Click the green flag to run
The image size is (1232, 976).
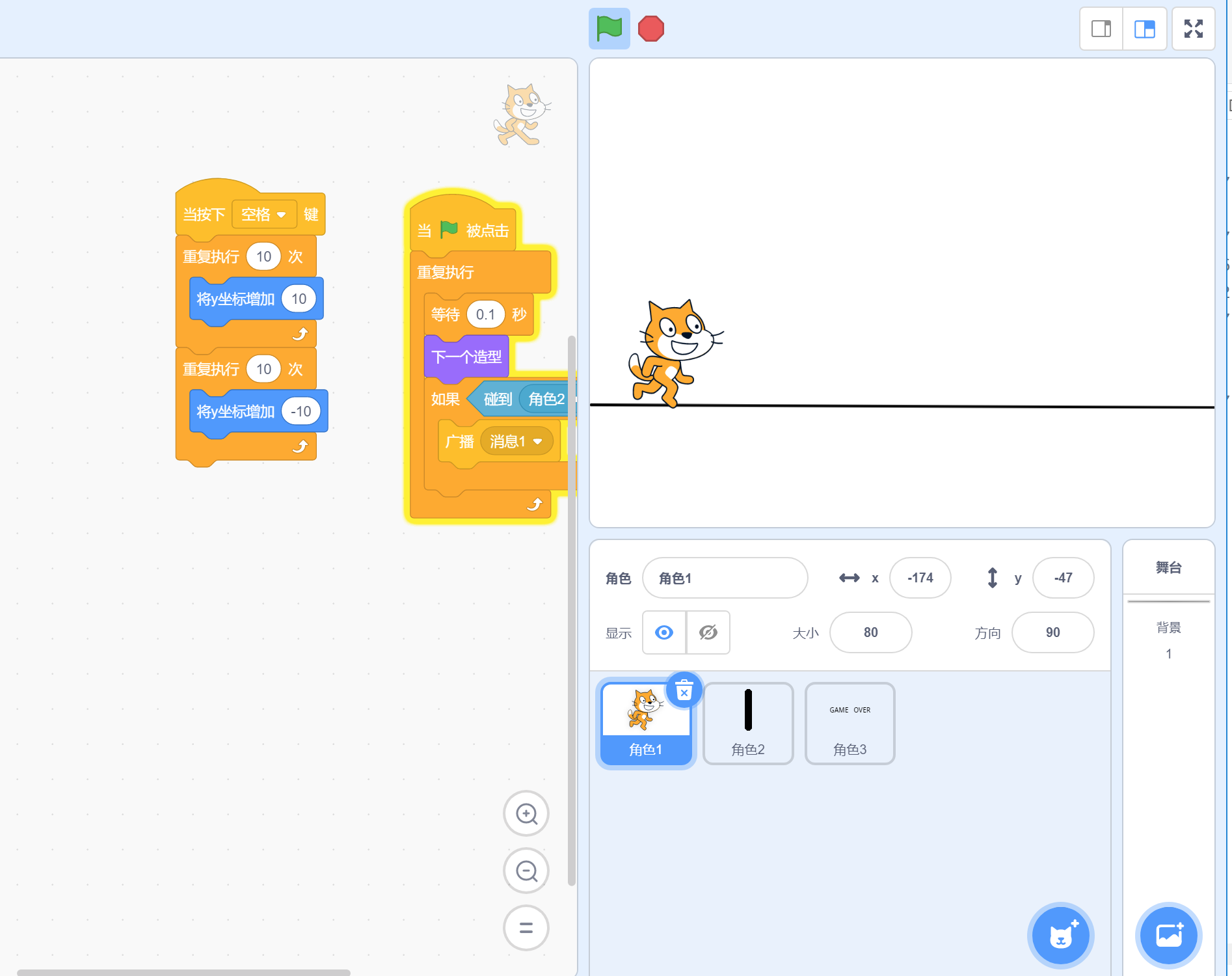[x=609, y=29]
